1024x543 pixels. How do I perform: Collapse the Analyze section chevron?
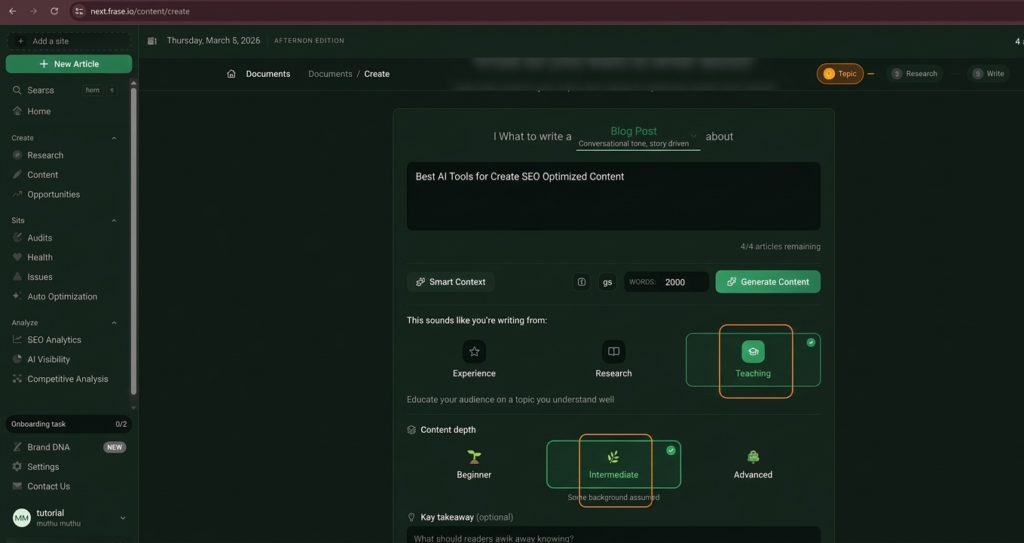[114, 323]
